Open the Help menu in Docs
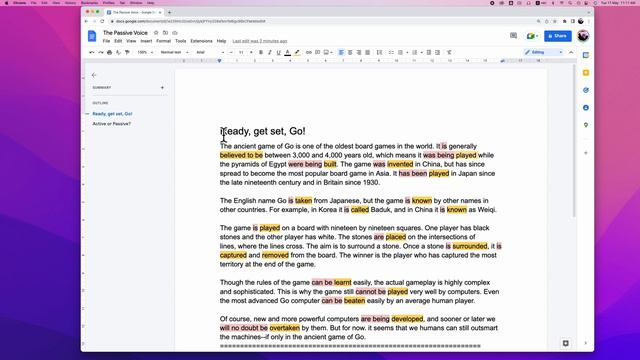The width and height of the screenshot is (640, 360). 221,41
